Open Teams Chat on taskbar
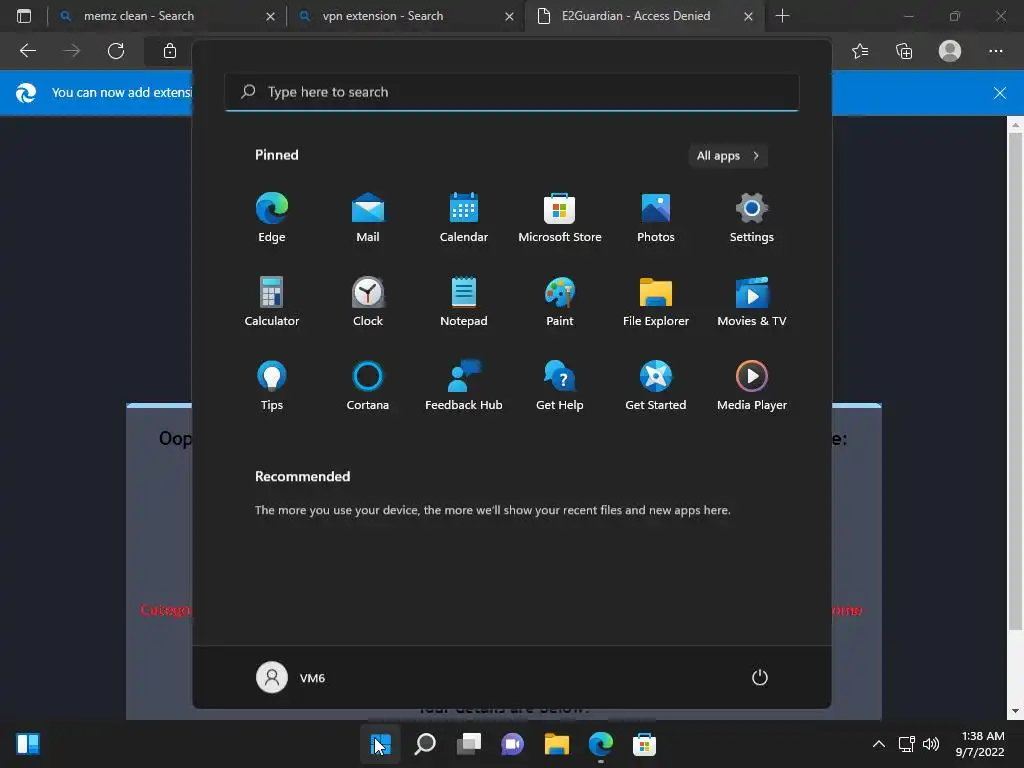 click(513, 744)
